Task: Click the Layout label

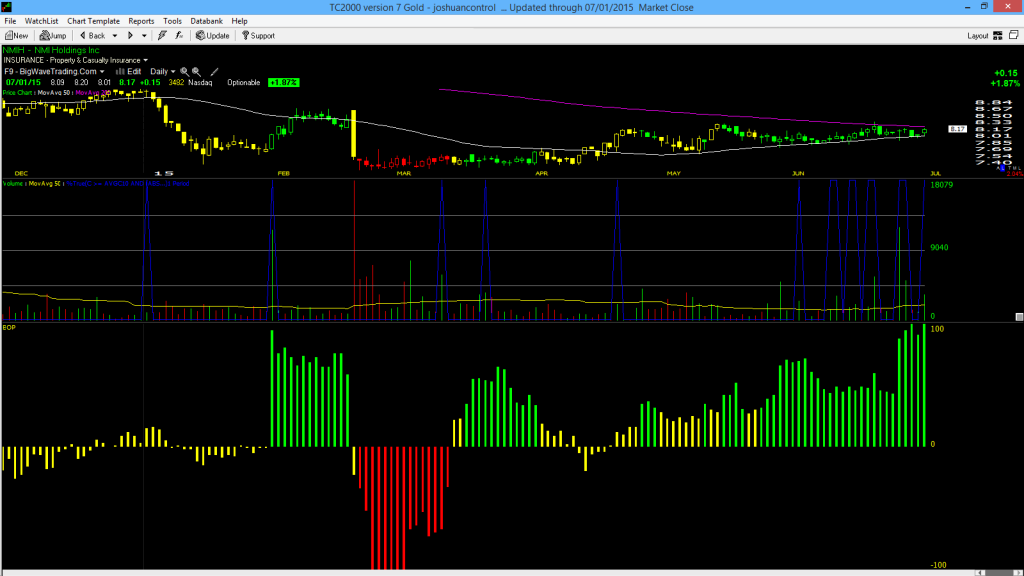Action: [978, 36]
